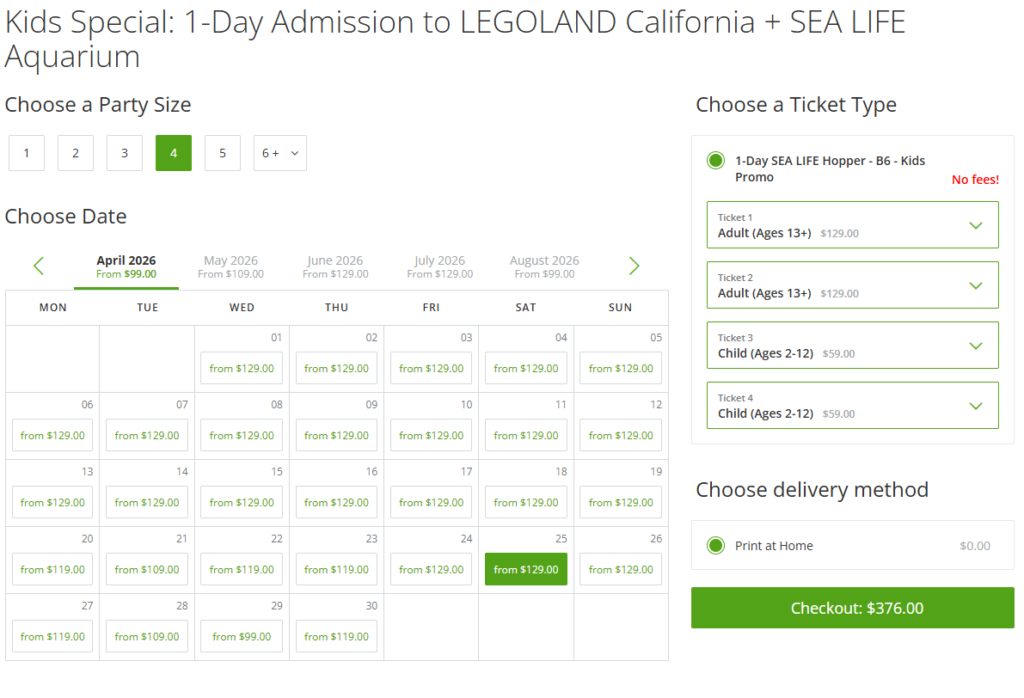Open the 6+ party size dropdown
The width and height of the screenshot is (1024, 698).
[x=280, y=153]
